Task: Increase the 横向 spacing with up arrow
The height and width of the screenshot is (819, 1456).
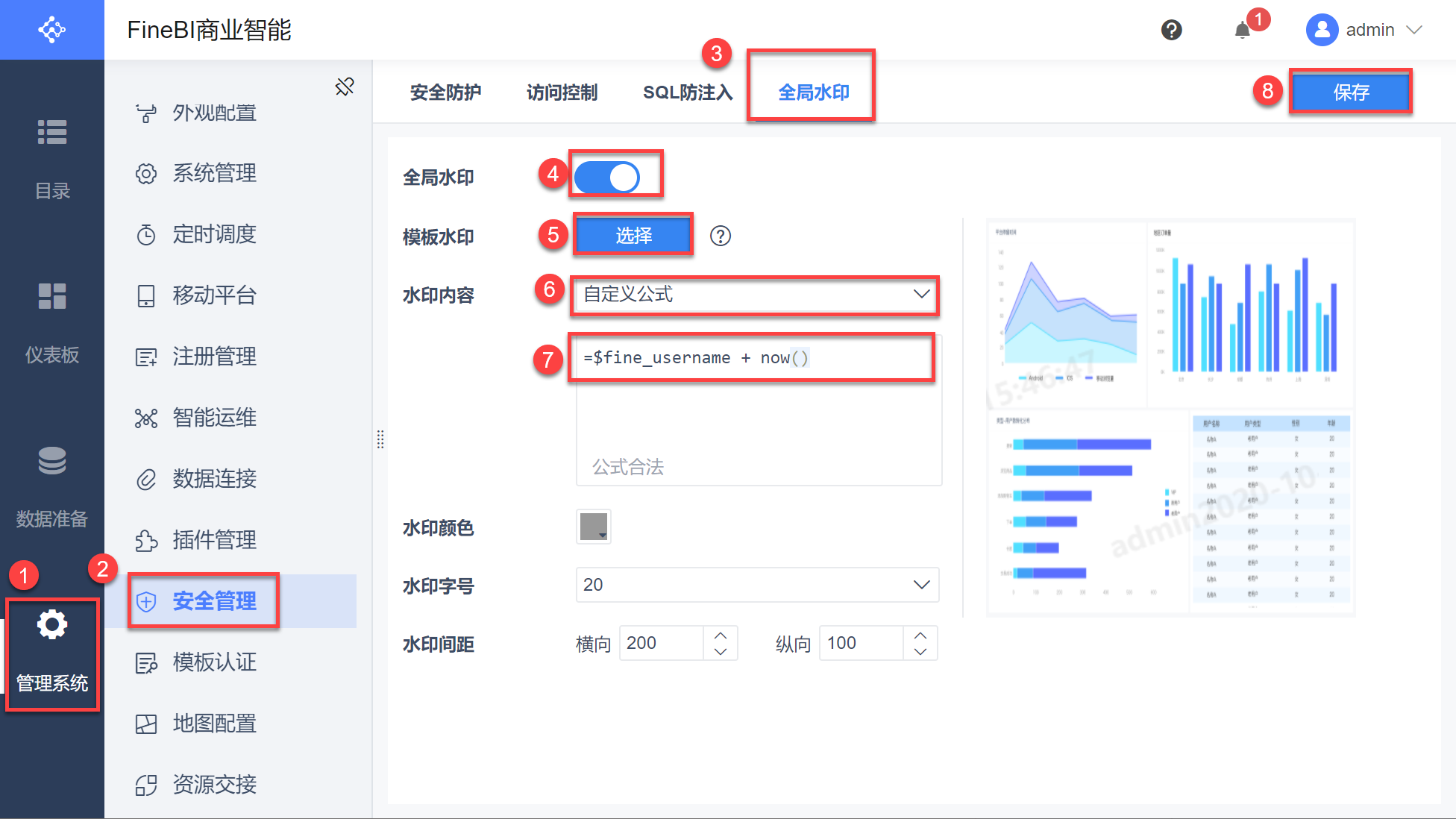Action: pos(721,636)
